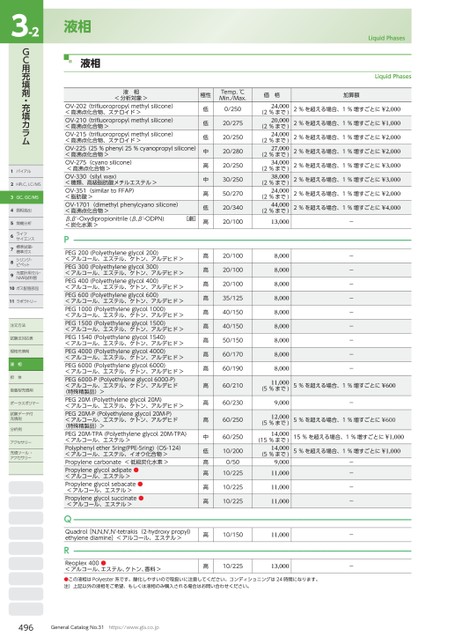455x644 pixels.
Task: Select the OV-210 trifluoropropyl methyl silicone row
Action: coord(237,123)
